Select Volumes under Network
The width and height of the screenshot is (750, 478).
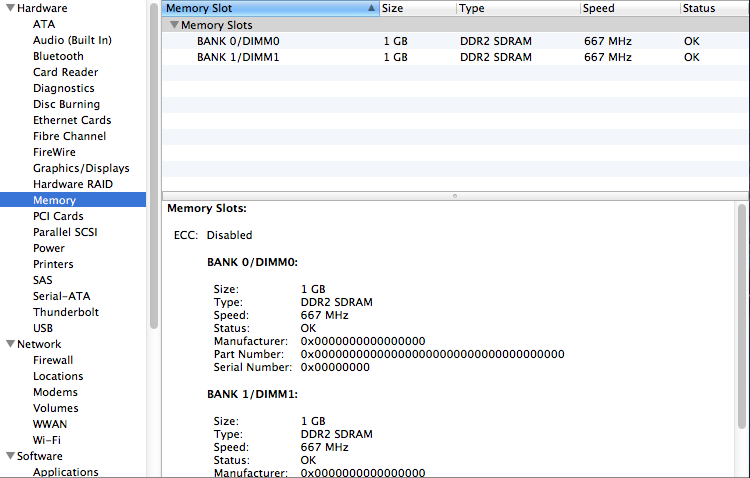[x=55, y=408]
